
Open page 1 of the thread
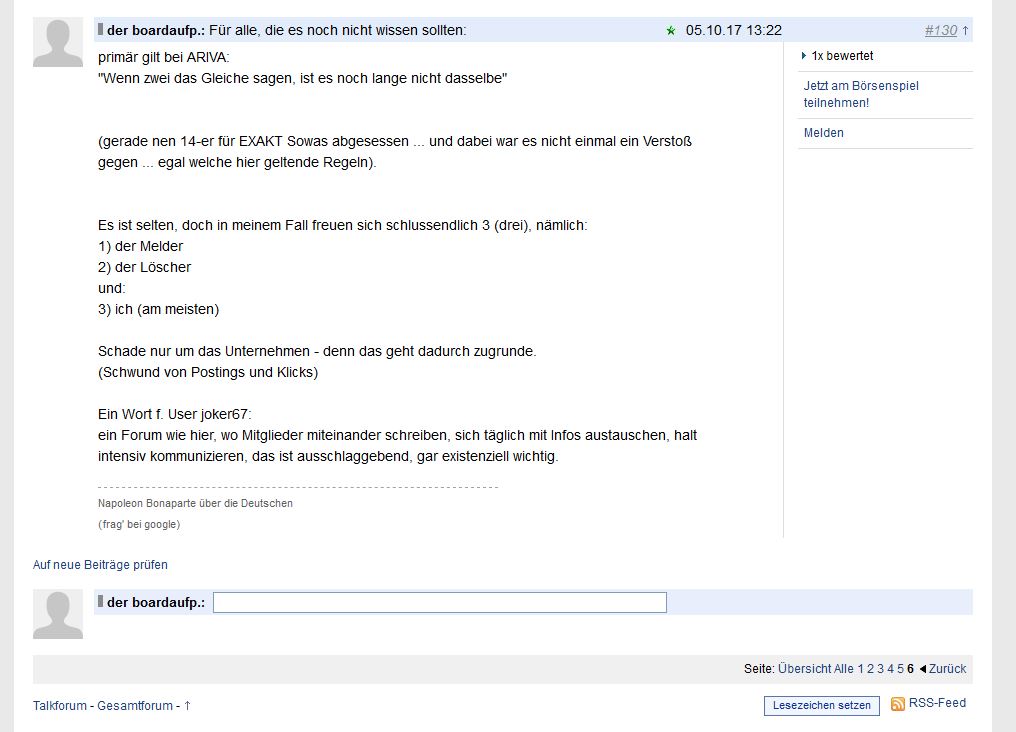tap(861, 669)
